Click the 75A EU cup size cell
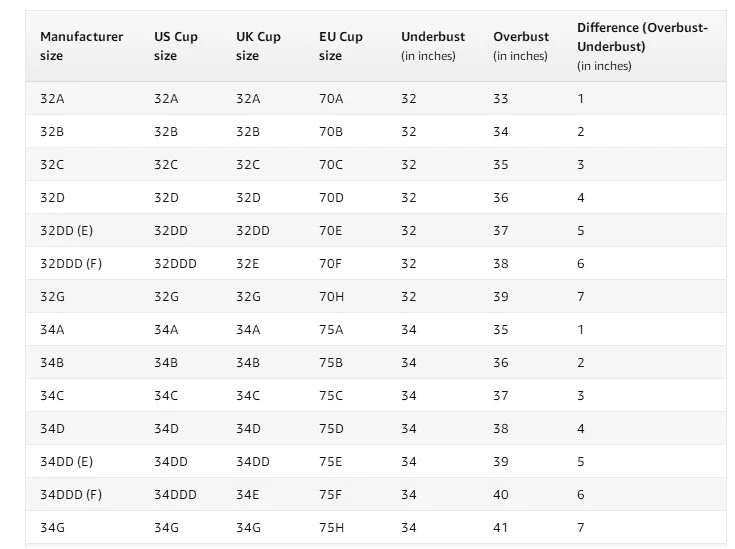Viewport: 735px width, 549px height. click(x=331, y=330)
